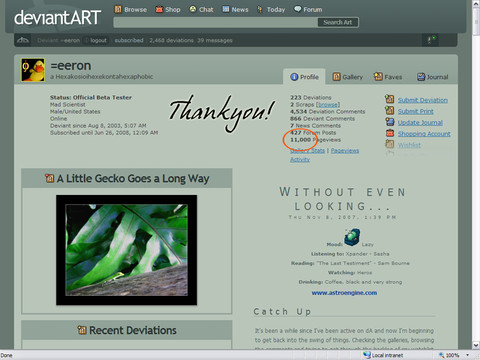Click the 4,534 Deviation Comments text

point(328,112)
